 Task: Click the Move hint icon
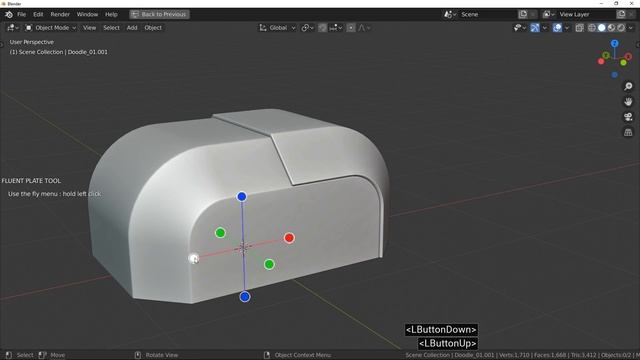click(x=42, y=355)
